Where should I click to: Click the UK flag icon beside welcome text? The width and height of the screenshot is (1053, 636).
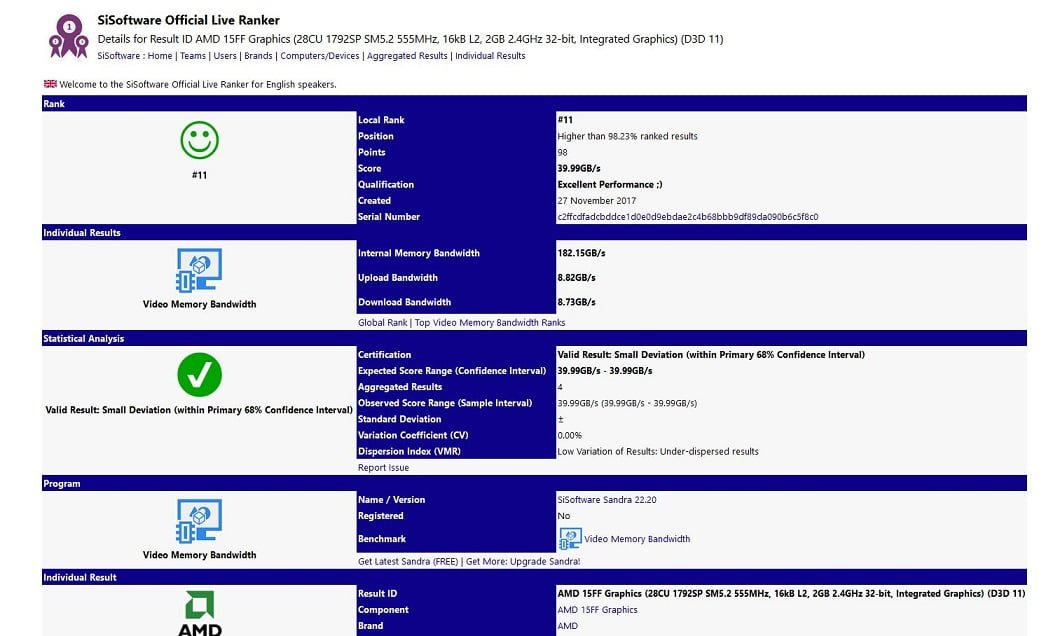[x=50, y=84]
